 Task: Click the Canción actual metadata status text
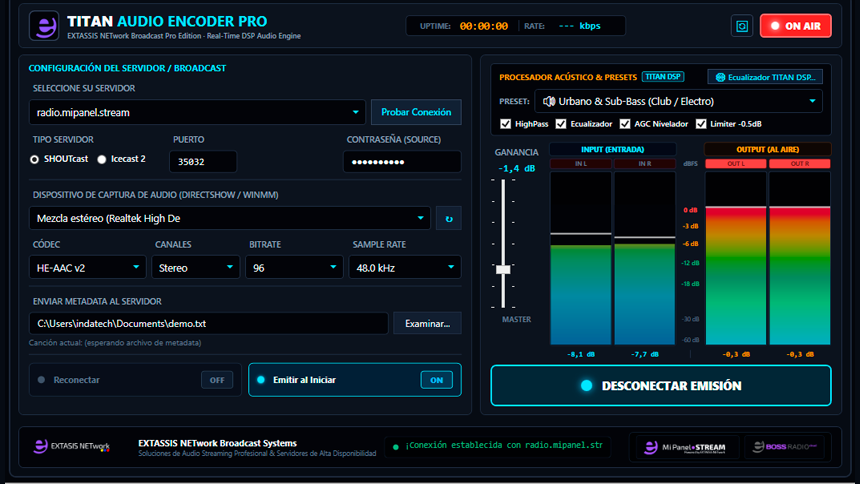coord(115,343)
